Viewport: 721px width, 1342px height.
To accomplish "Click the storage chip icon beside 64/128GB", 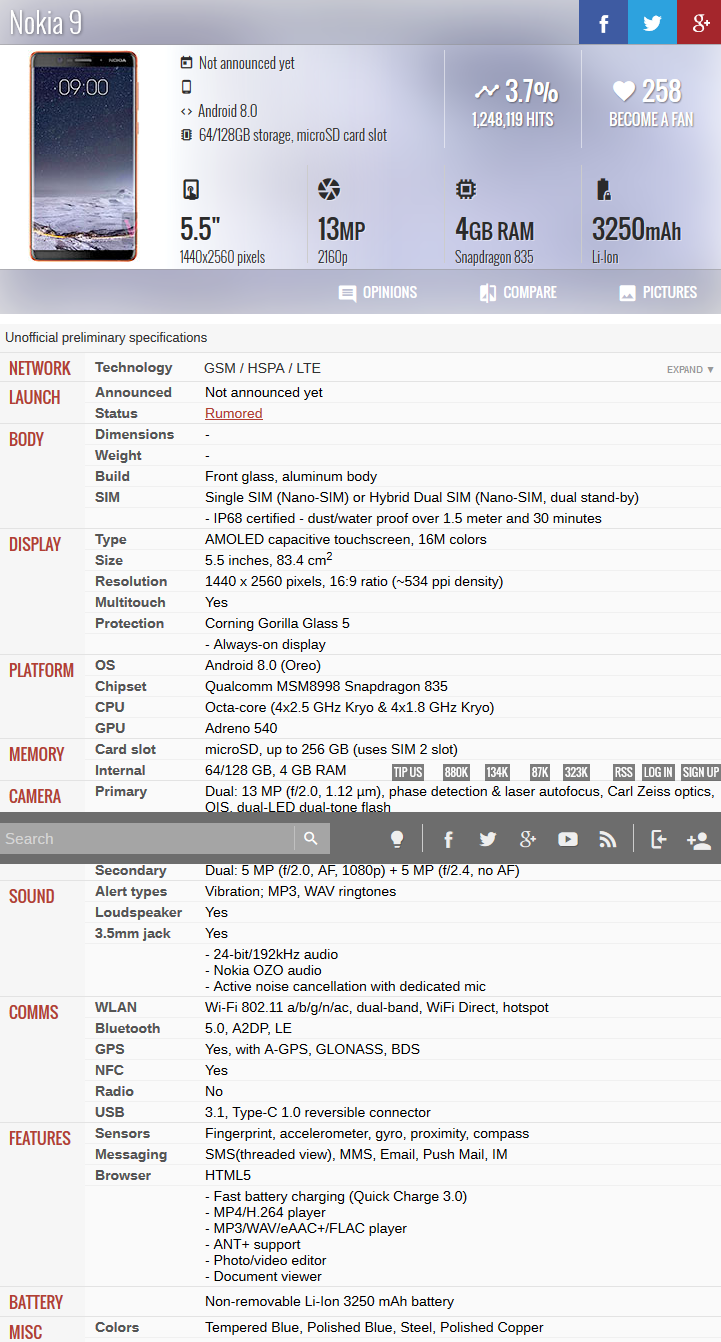I will (x=186, y=135).
